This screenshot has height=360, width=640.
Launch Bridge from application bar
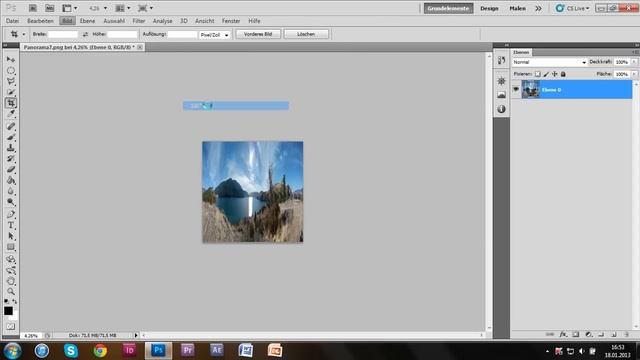coord(33,8)
